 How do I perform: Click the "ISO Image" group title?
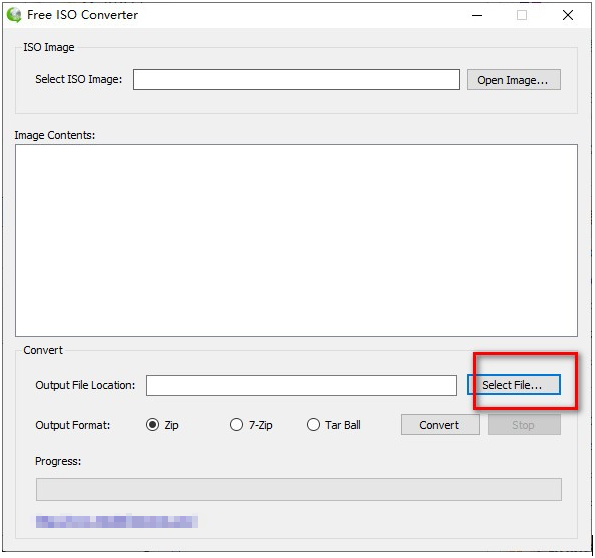49,47
